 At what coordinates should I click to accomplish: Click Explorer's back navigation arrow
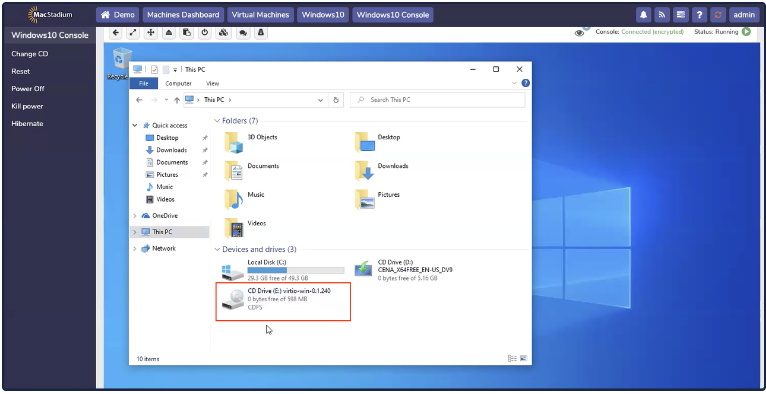click(139, 100)
